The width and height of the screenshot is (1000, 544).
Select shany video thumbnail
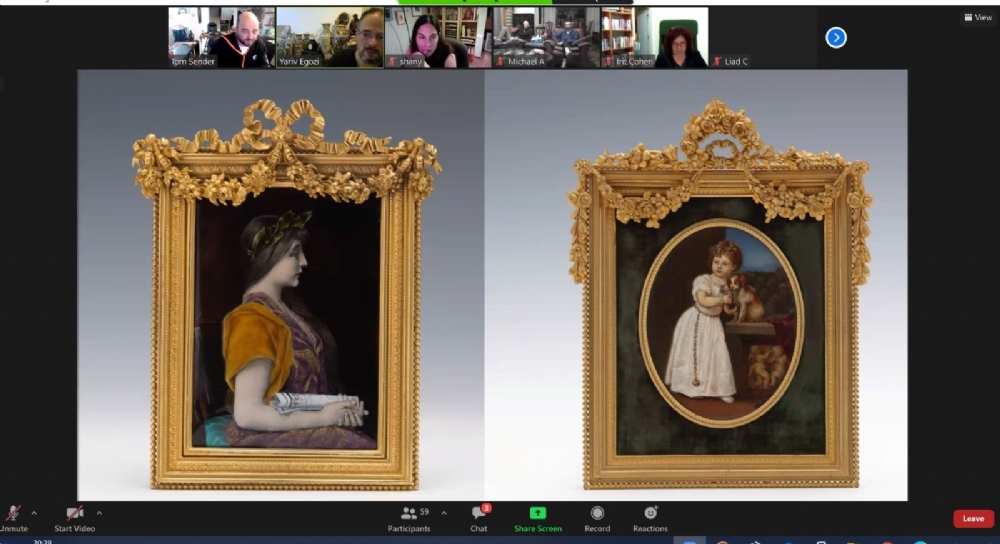438,38
